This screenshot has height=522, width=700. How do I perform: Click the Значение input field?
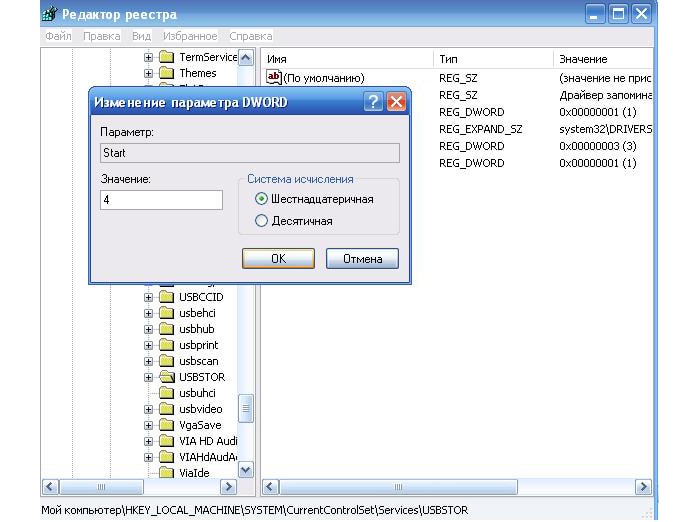click(x=161, y=200)
